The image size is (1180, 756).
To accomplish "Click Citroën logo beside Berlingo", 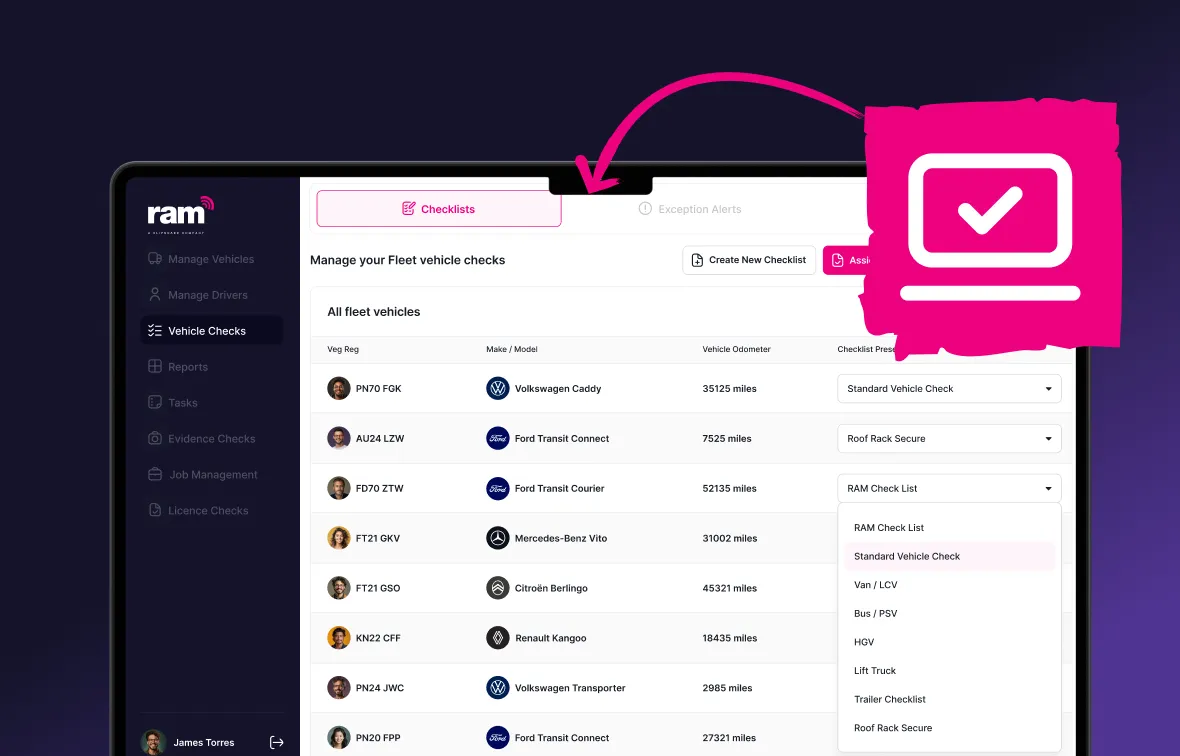I will pos(497,587).
